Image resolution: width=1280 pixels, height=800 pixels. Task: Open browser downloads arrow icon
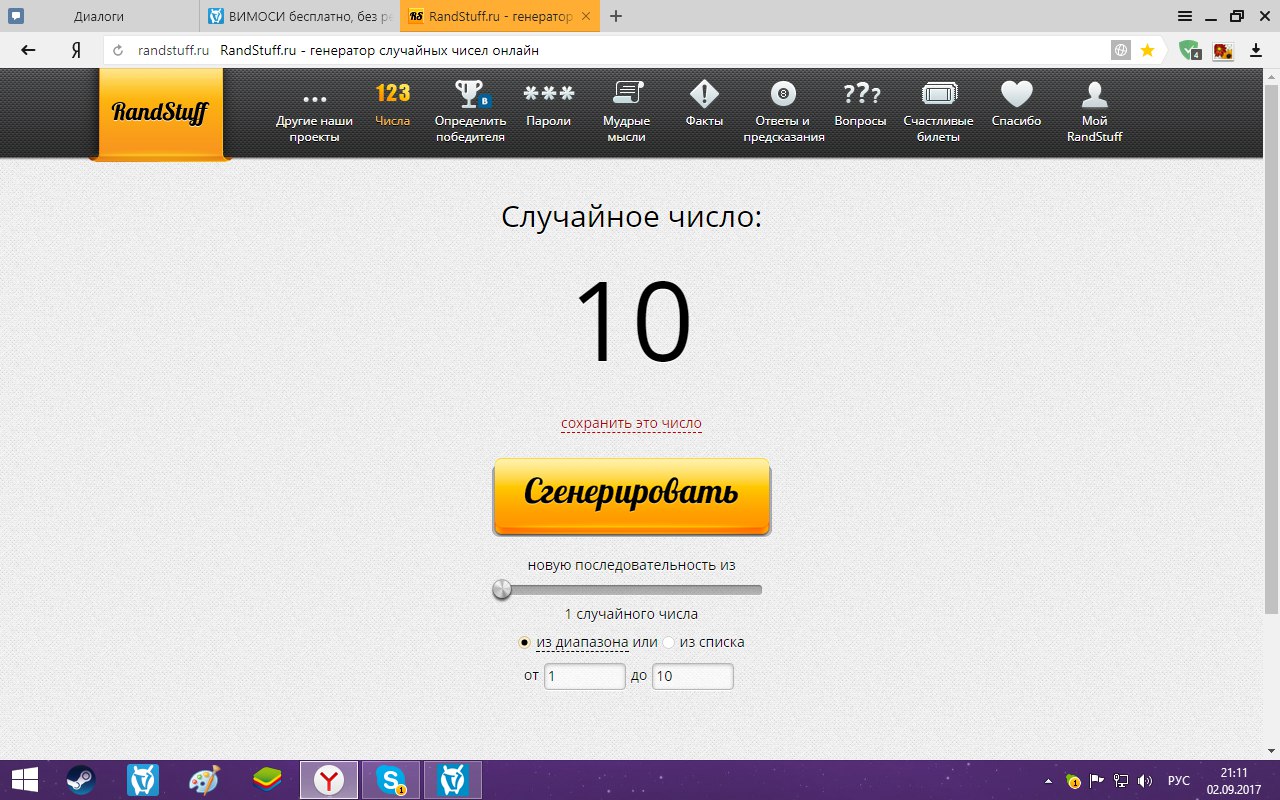tap(1256, 50)
